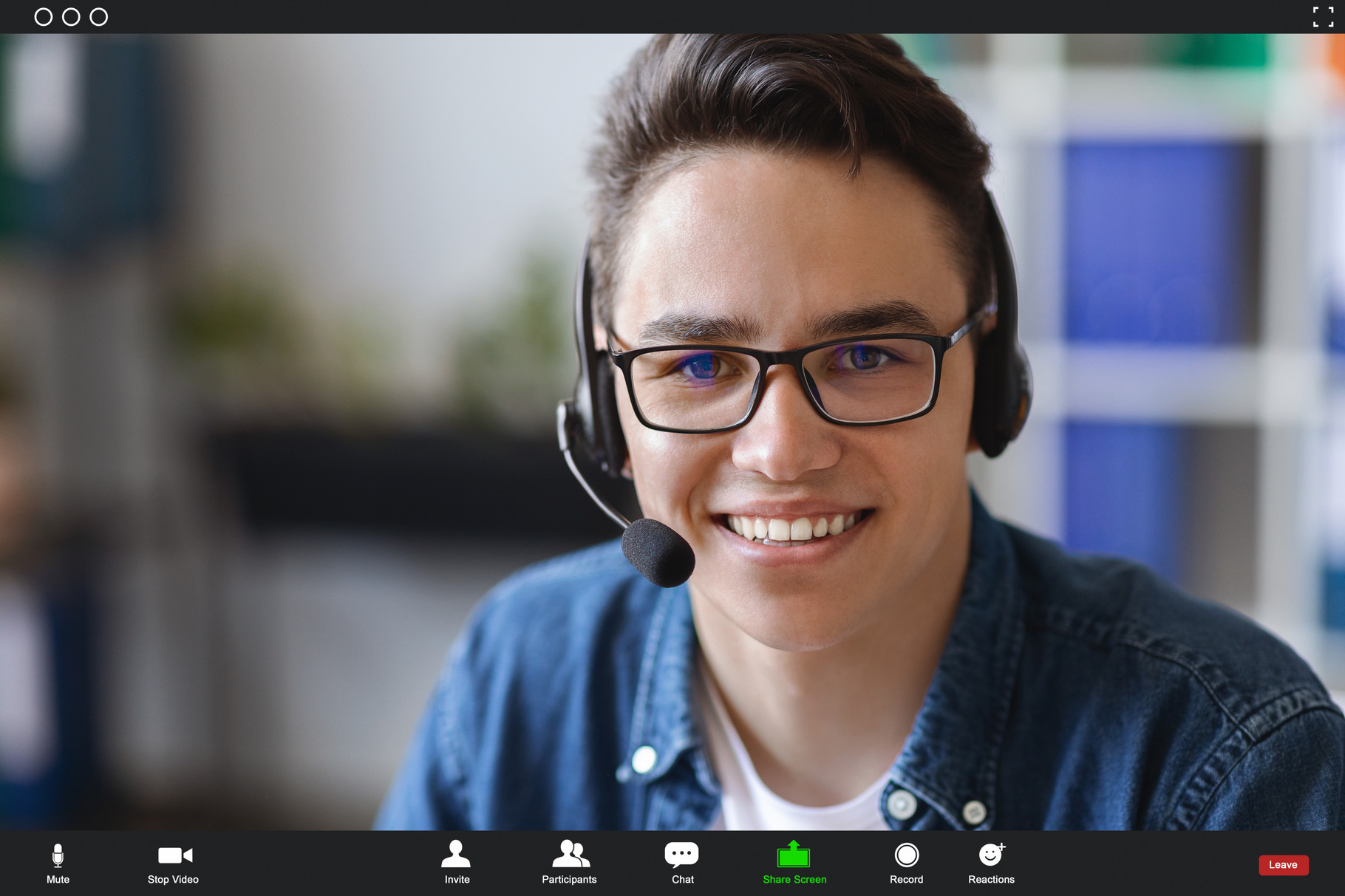Show the Participants list icon
This screenshot has width=1345, height=896.
tap(570, 854)
